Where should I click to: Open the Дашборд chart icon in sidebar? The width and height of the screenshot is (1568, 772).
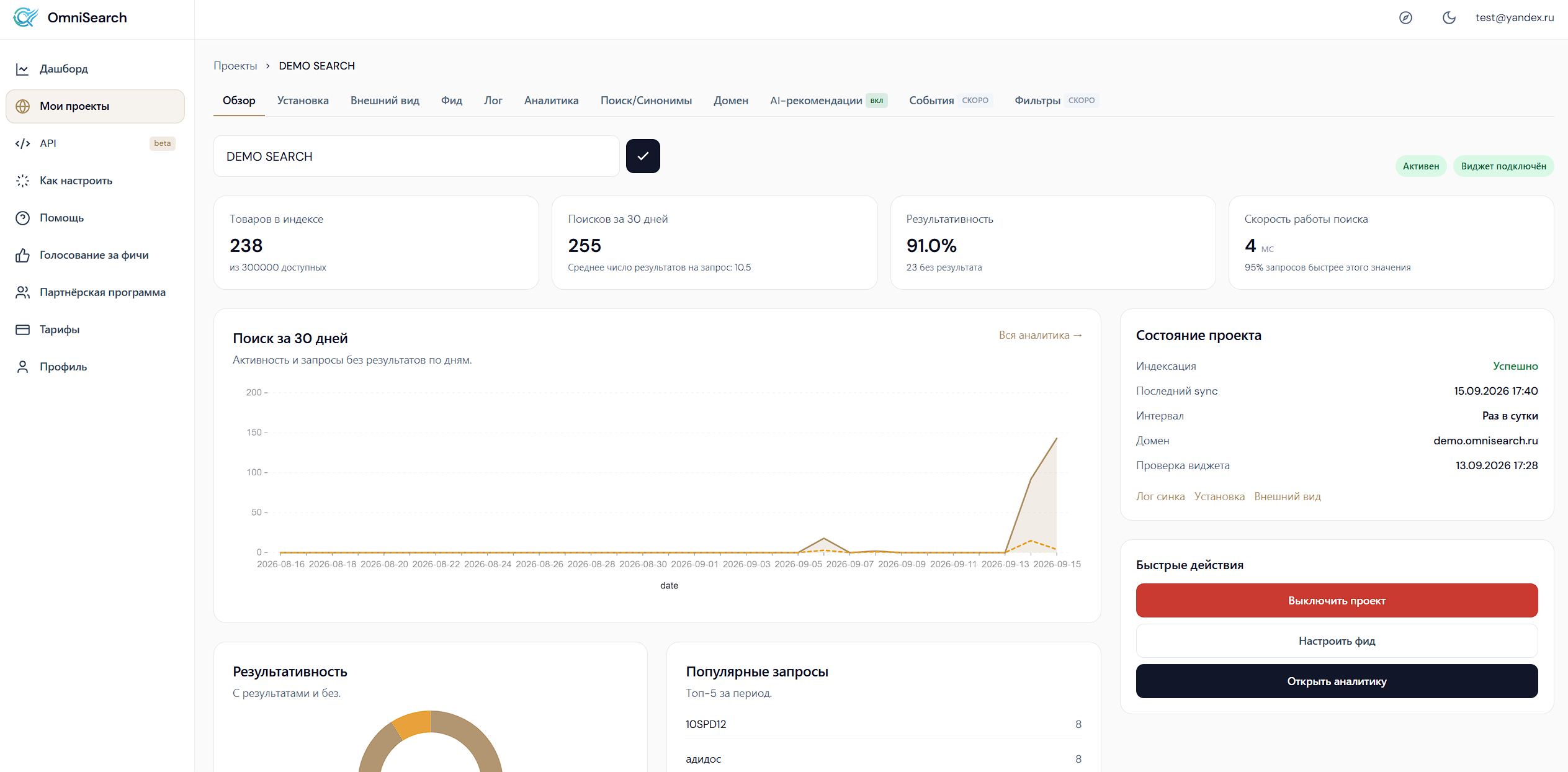tap(22, 69)
